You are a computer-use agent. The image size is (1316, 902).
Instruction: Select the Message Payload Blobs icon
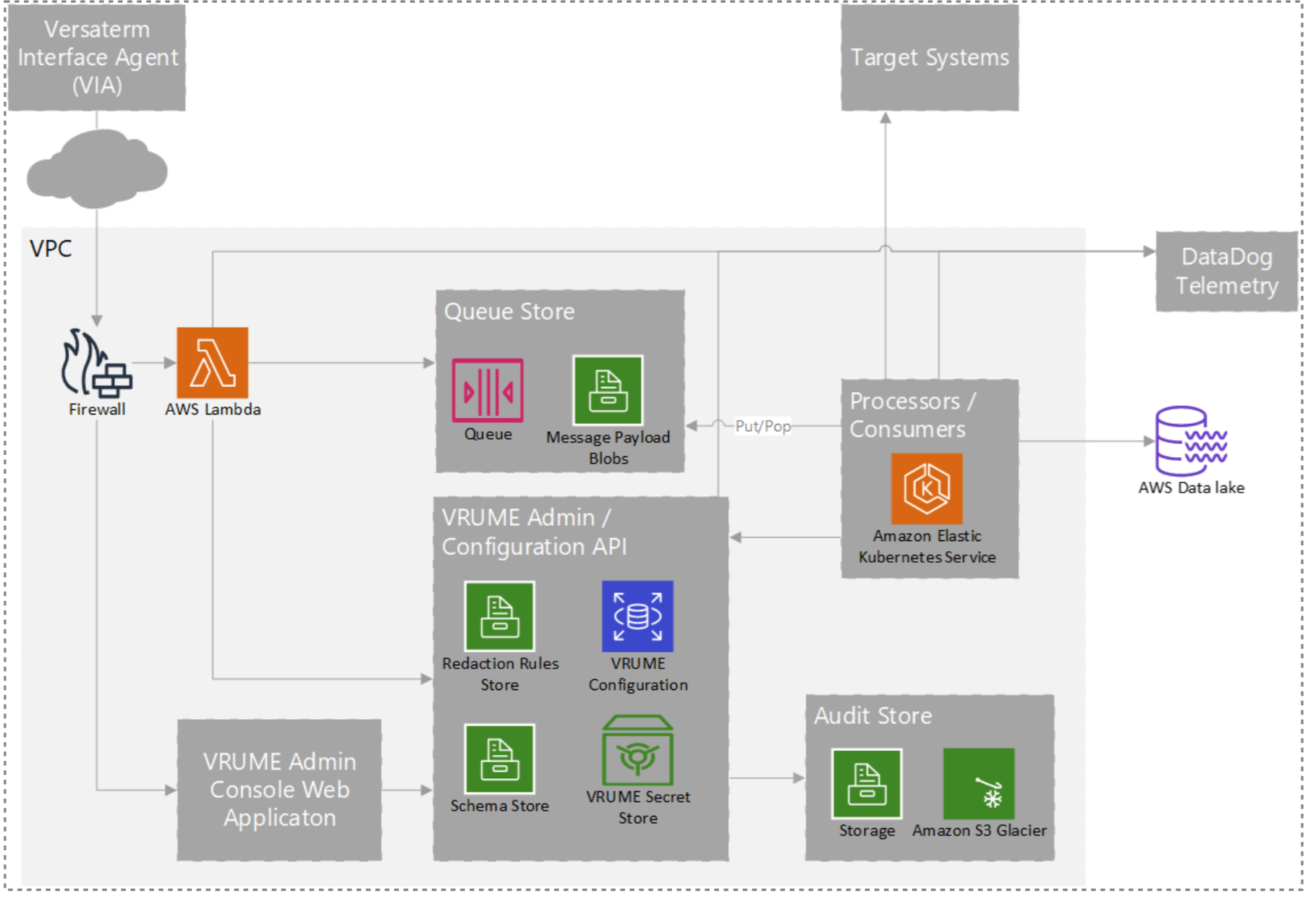pyautogui.click(x=607, y=391)
